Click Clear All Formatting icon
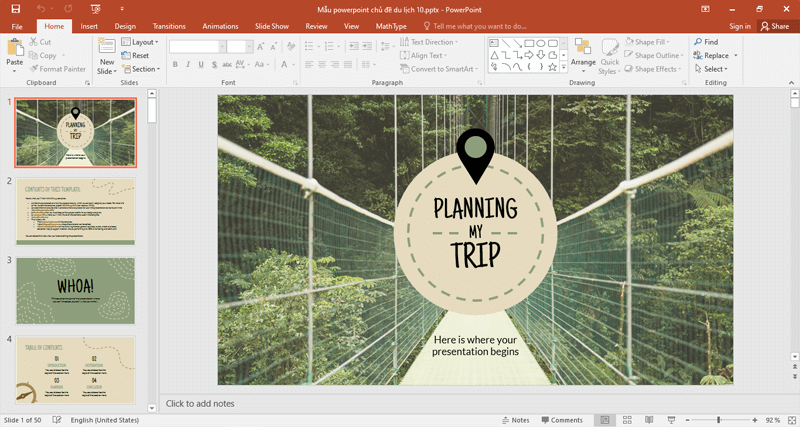 tap(291, 46)
